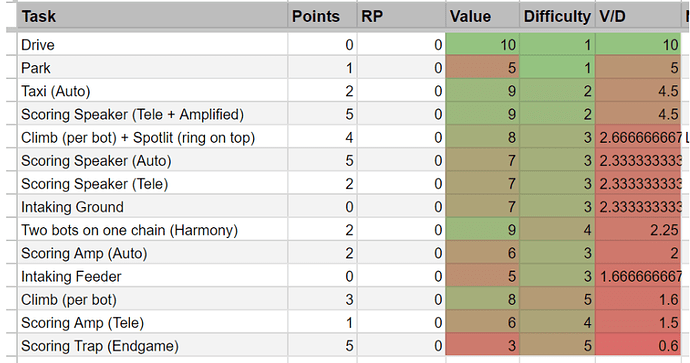Click the Scoring Amp (Tele) cell

point(153,323)
